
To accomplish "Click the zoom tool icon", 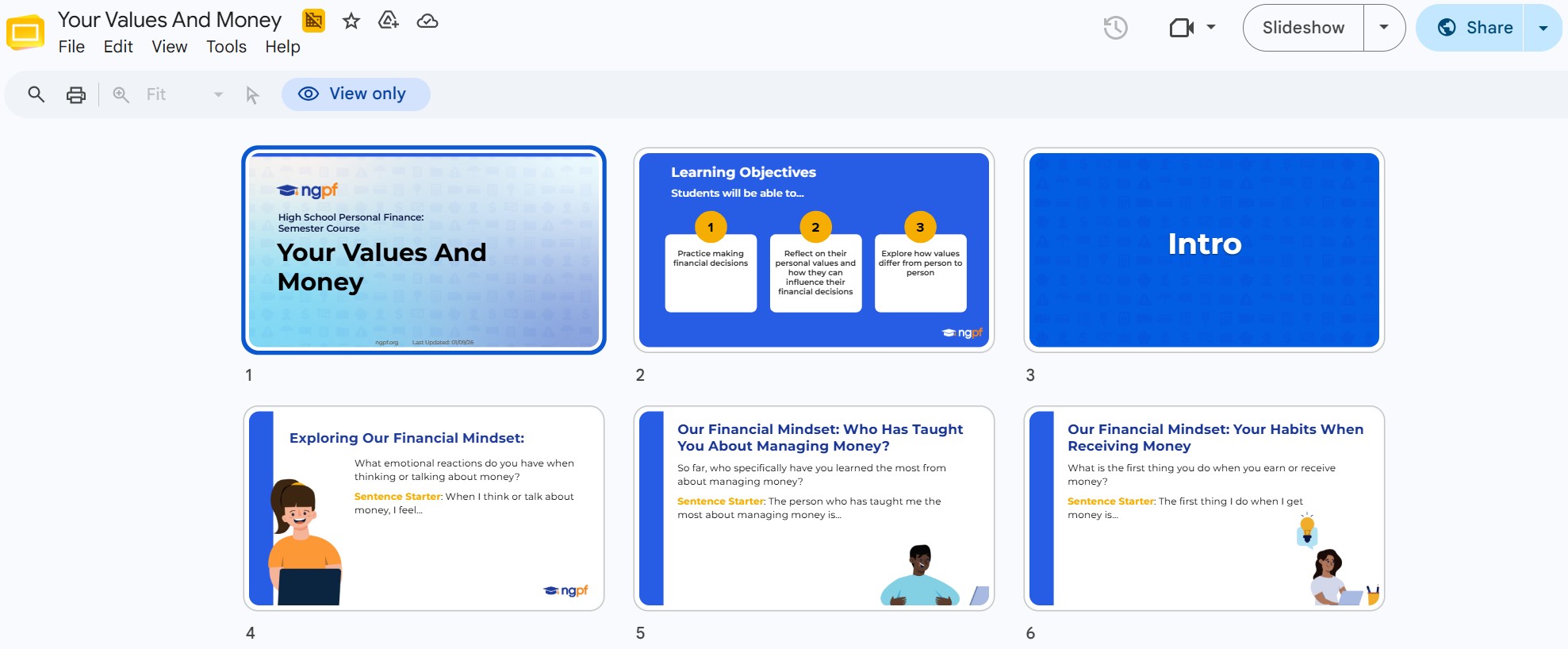I will 121,94.
